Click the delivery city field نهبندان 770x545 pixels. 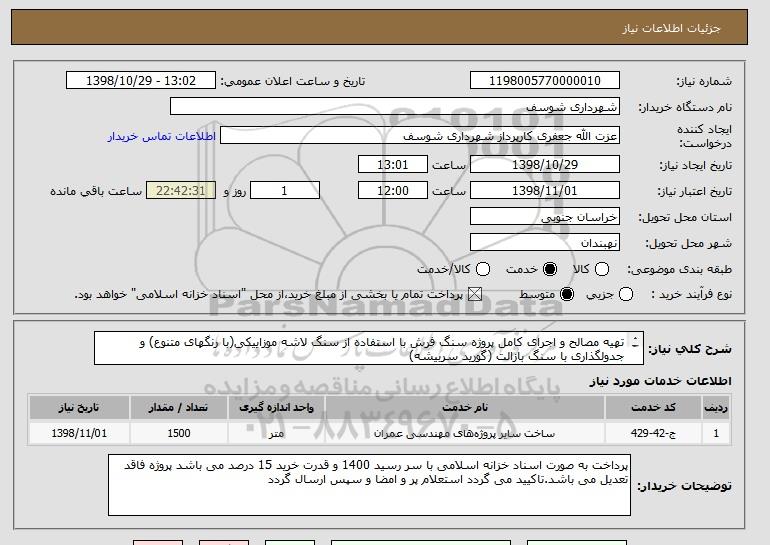(545, 243)
